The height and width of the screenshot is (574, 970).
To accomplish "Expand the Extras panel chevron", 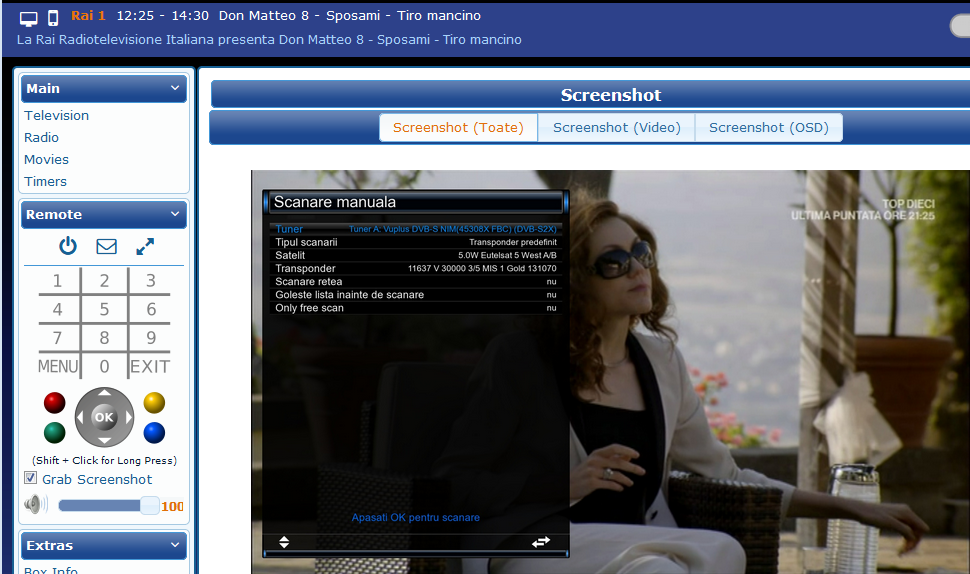I will (x=175, y=545).
